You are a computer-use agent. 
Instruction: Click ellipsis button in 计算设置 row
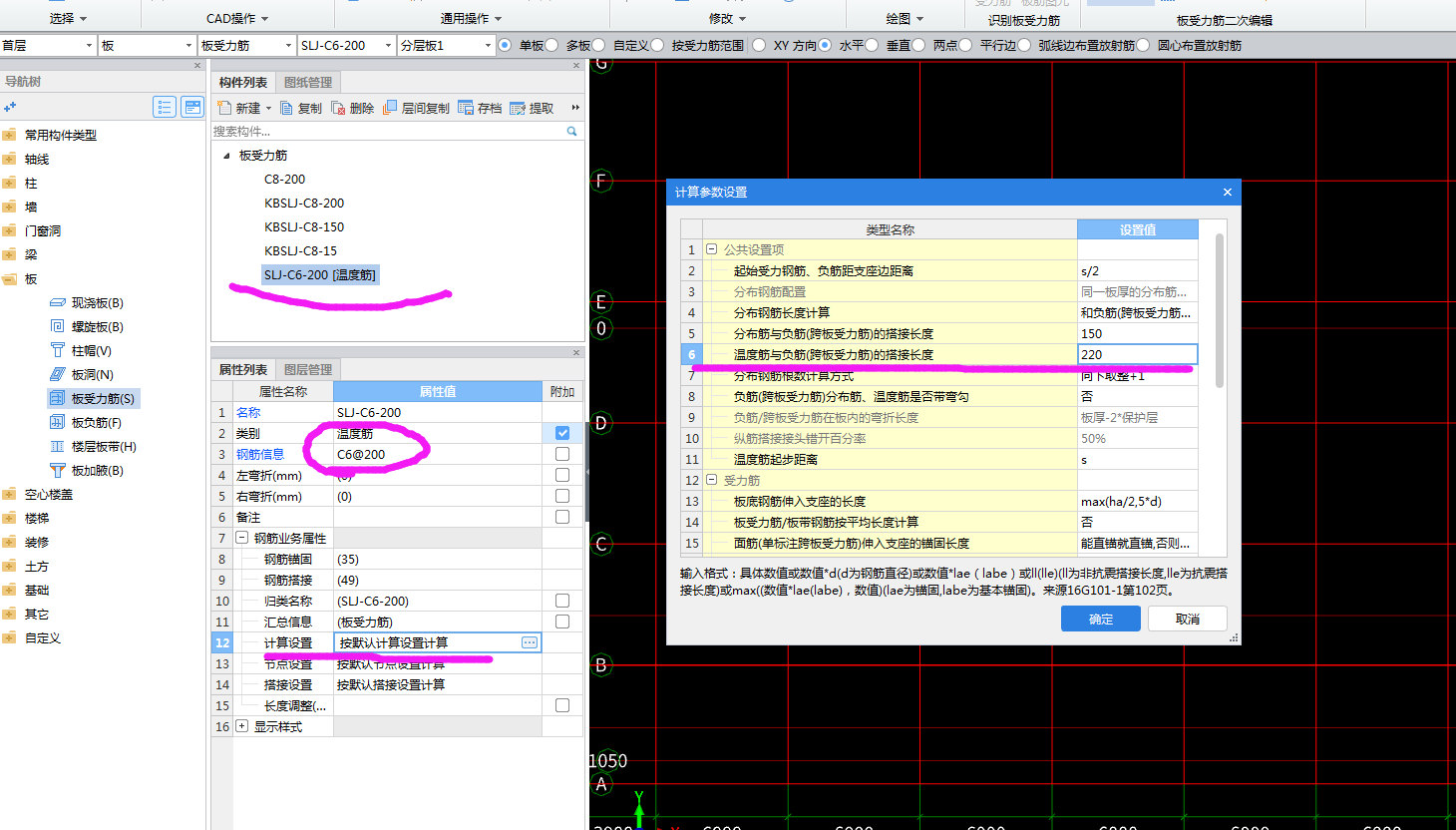tap(530, 642)
